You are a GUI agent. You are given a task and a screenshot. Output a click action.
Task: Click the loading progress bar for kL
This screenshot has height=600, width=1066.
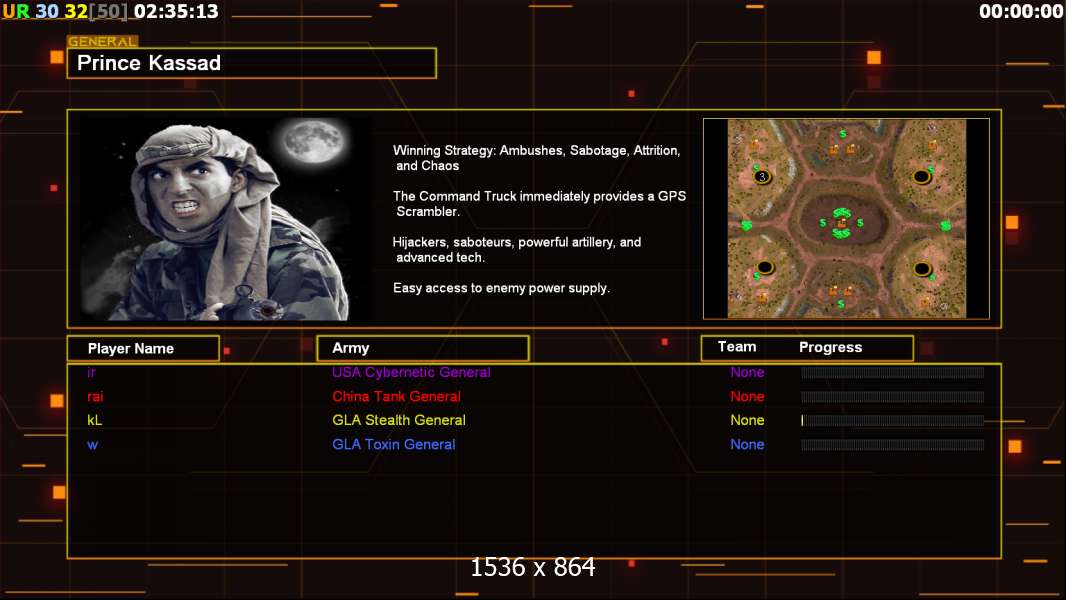point(893,421)
